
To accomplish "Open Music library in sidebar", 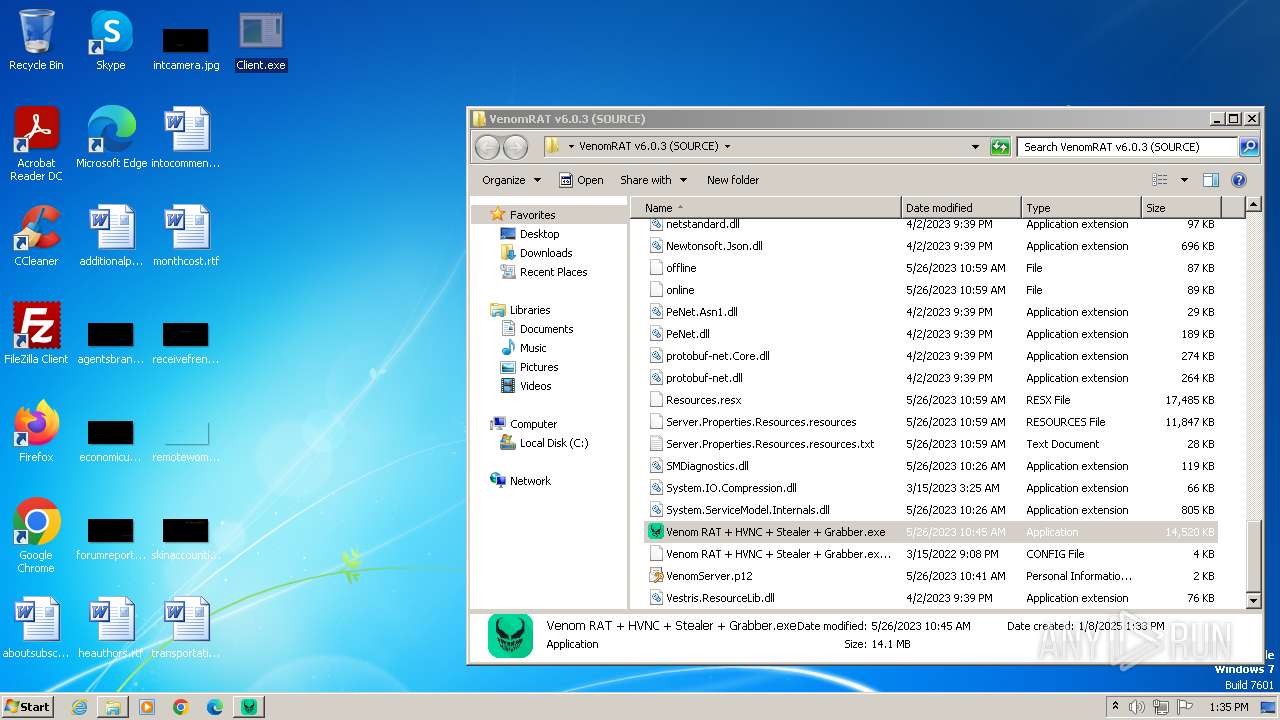I will (x=533, y=348).
